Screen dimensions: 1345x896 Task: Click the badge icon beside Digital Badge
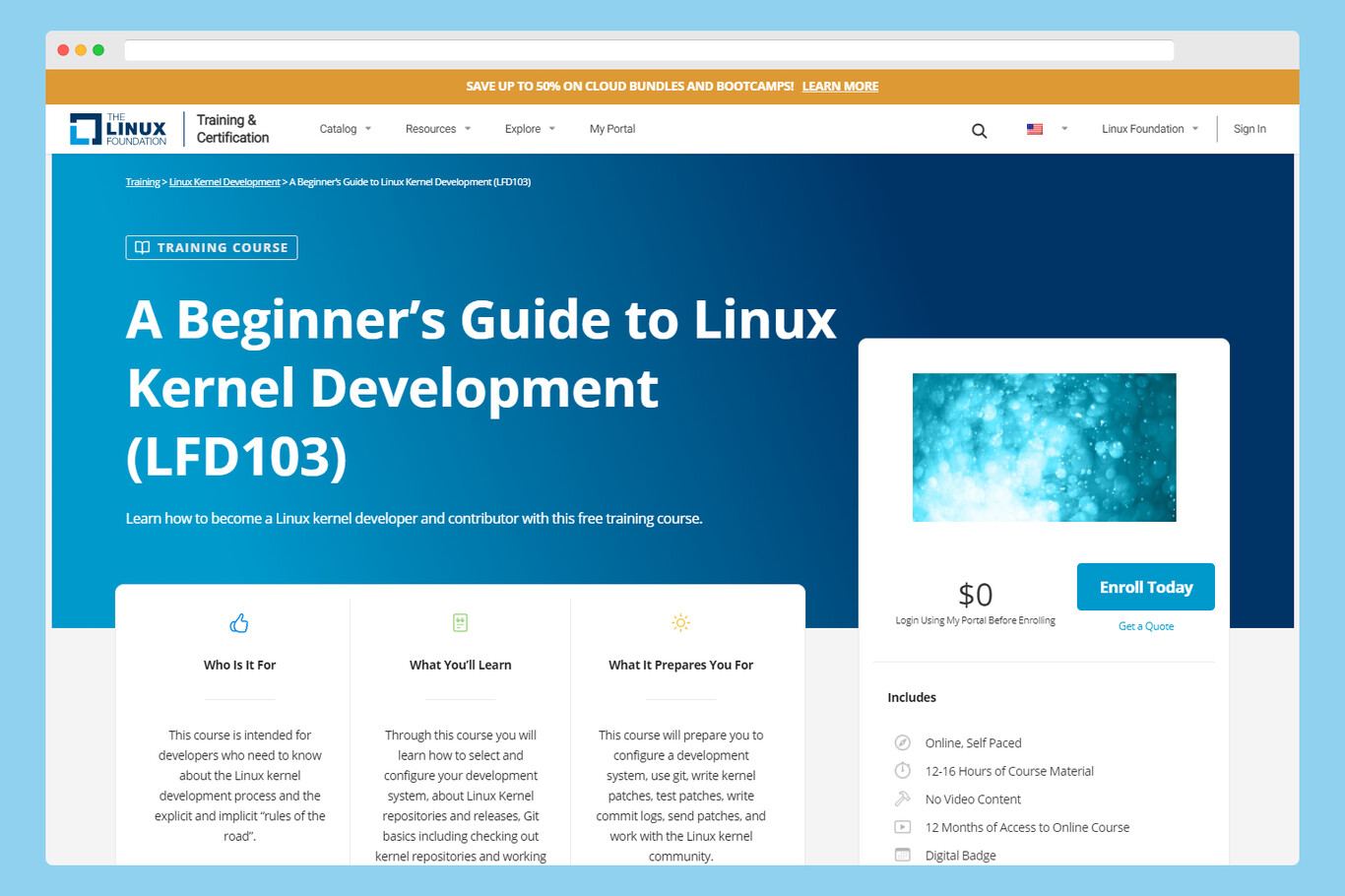pyautogui.click(x=903, y=854)
